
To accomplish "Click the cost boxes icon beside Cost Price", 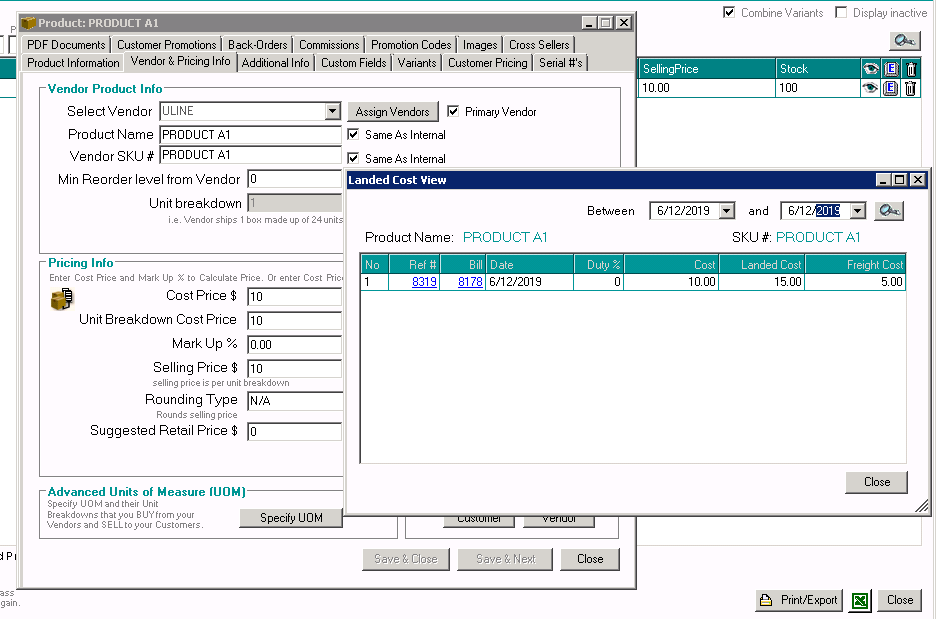I will 62,298.
